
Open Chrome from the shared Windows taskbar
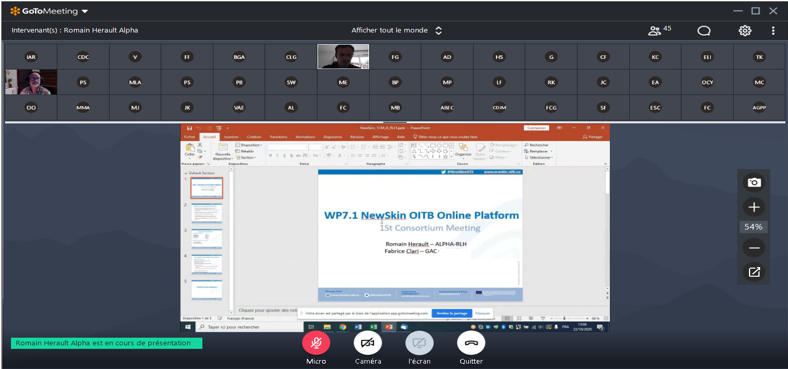[342, 327]
